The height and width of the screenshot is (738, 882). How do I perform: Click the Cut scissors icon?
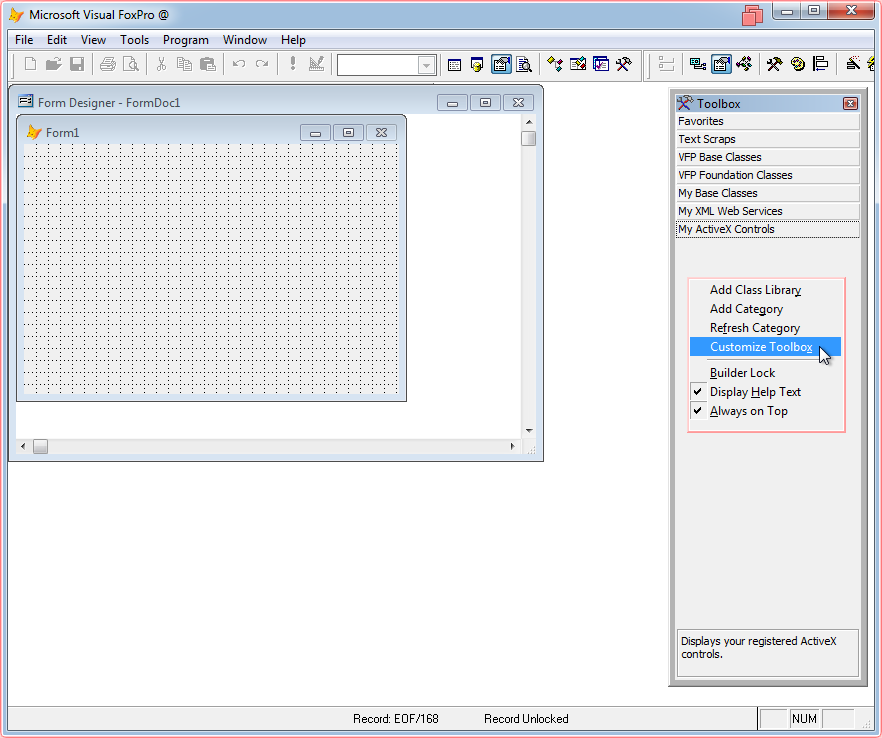click(161, 64)
